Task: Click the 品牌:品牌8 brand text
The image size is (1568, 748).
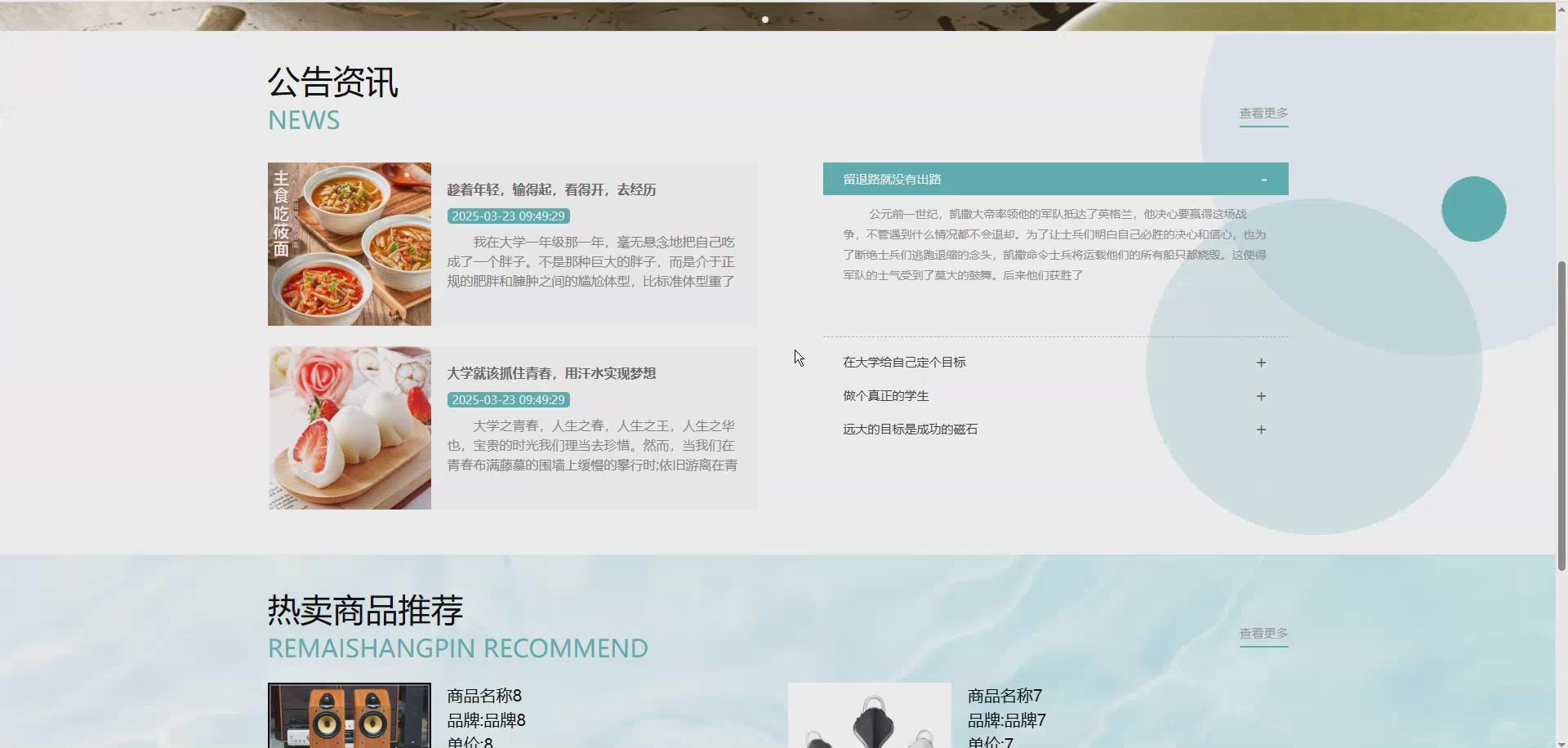Action: tap(485, 720)
